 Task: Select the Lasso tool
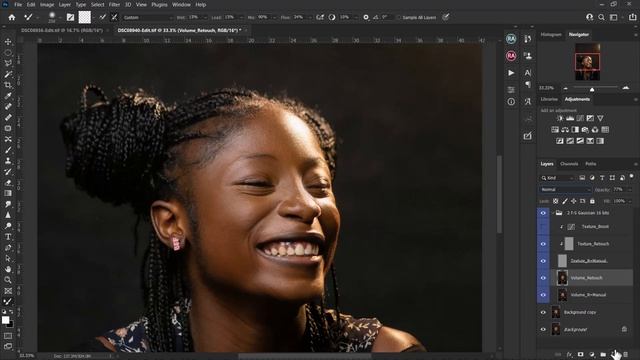click(x=8, y=63)
